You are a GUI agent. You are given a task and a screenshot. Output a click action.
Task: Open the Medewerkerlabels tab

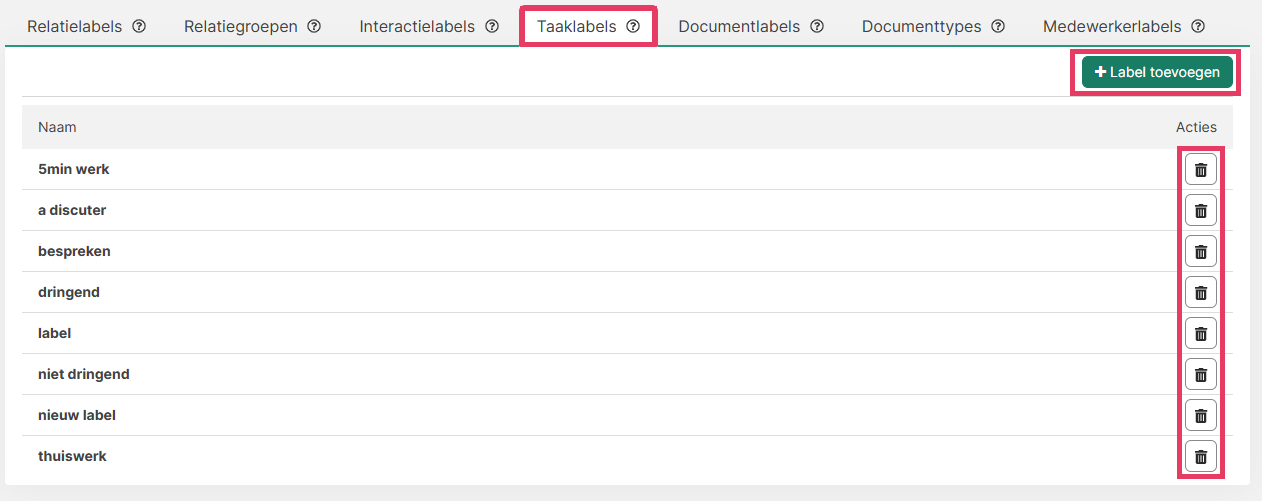(x=1111, y=27)
